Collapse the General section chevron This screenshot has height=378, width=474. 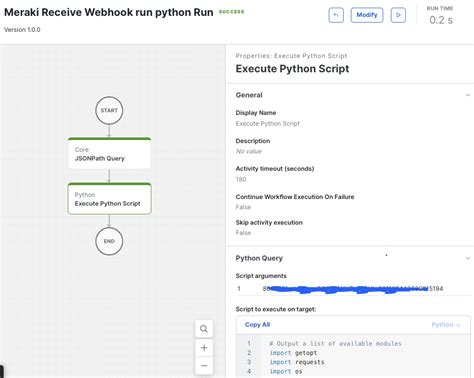pyautogui.click(x=468, y=95)
